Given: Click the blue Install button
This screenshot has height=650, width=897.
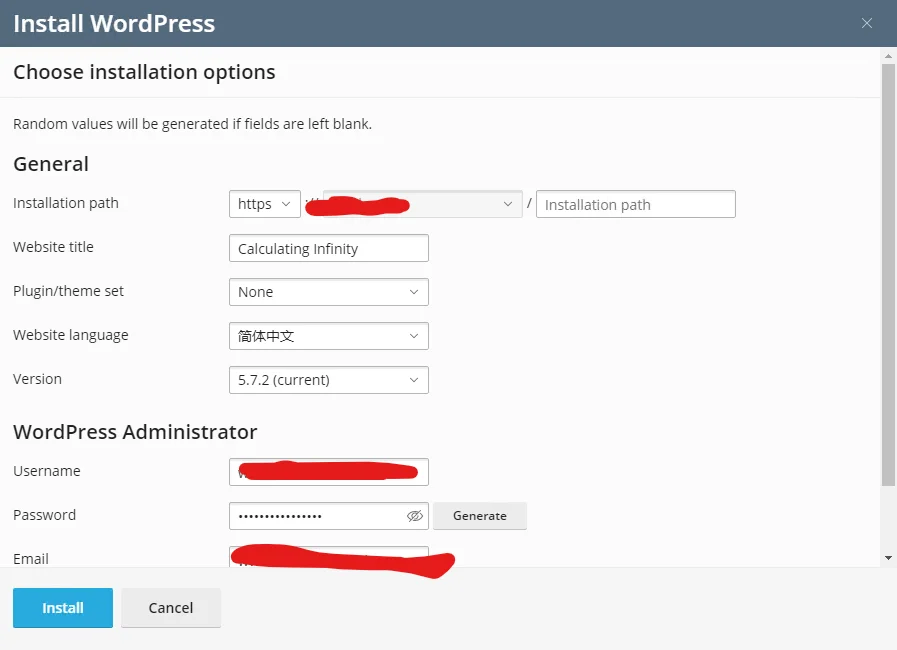Looking at the screenshot, I should [x=63, y=608].
